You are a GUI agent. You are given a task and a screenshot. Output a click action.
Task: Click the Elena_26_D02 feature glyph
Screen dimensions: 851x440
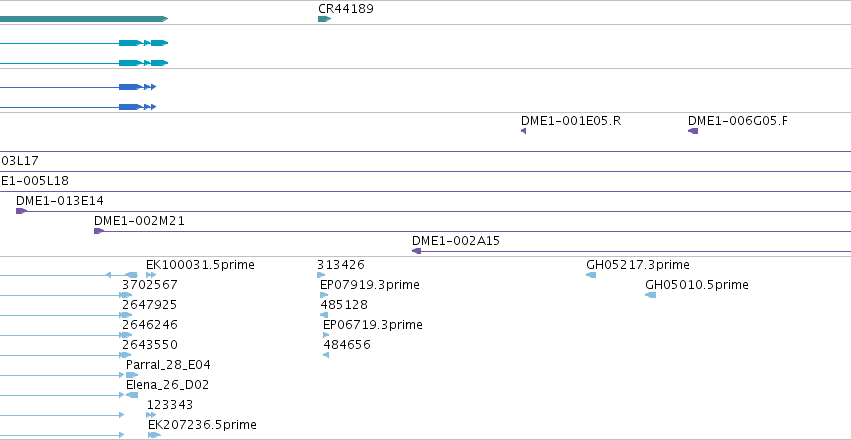coord(132,395)
